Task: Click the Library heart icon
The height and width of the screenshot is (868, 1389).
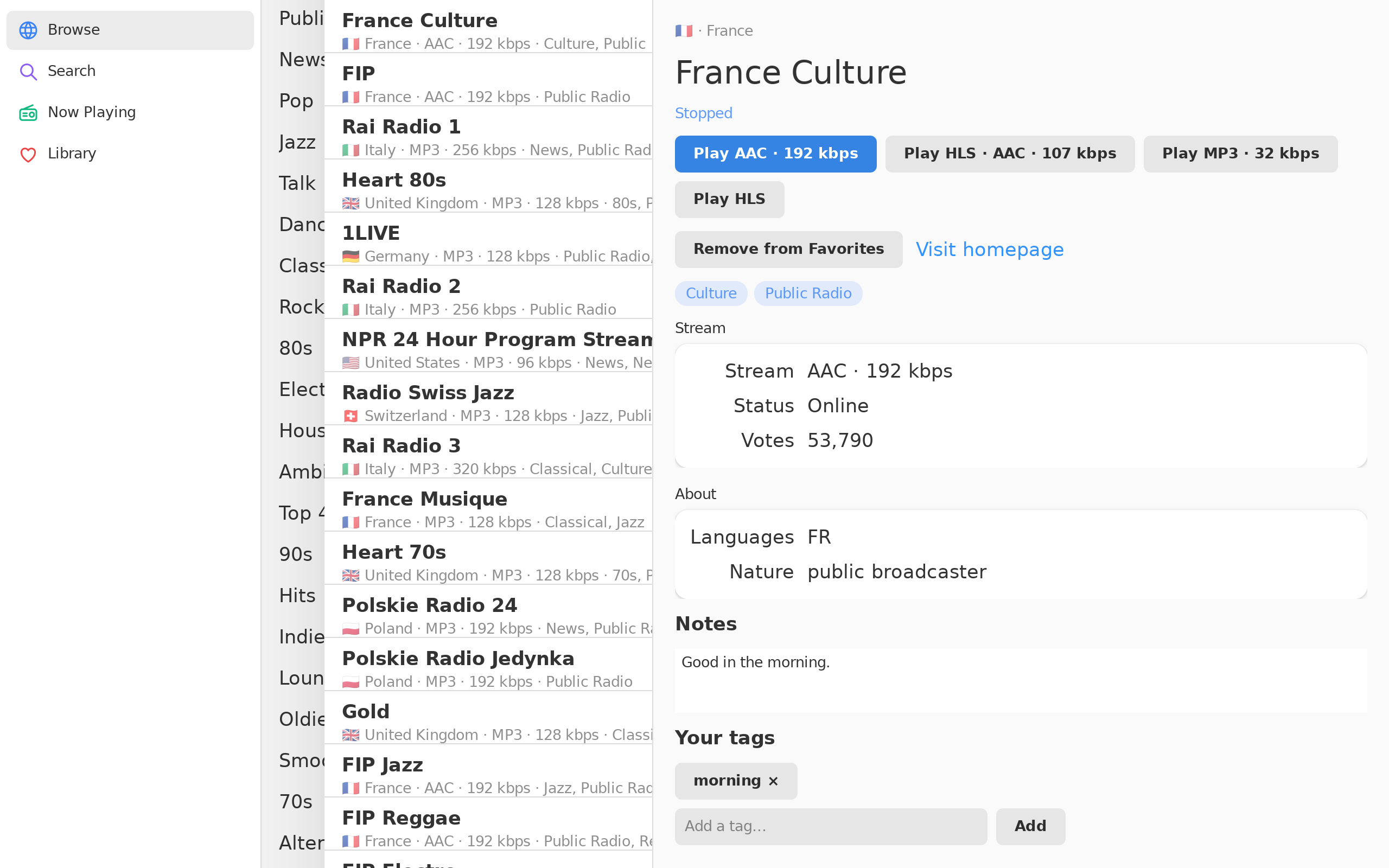Action: click(28, 154)
